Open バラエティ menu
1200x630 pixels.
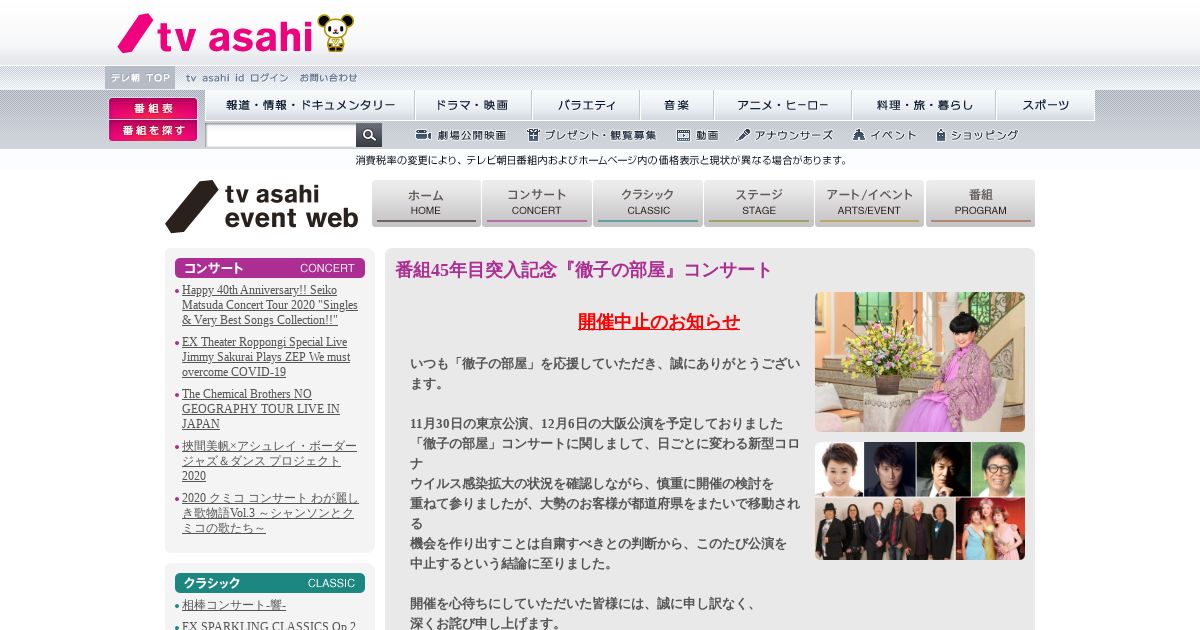coord(587,105)
